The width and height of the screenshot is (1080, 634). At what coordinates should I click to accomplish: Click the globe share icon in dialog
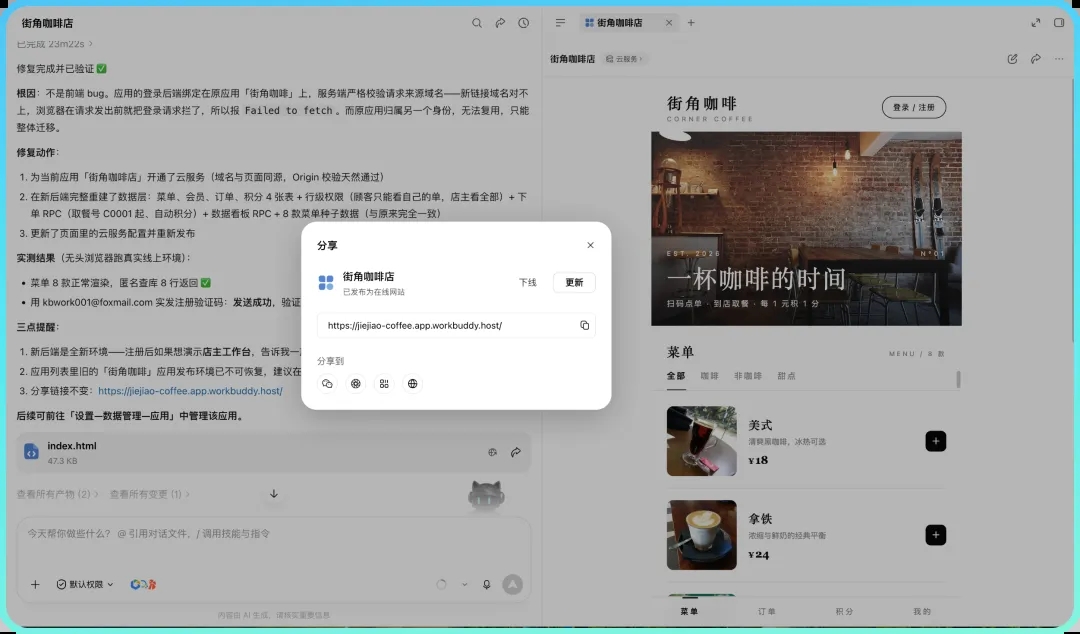(412, 384)
